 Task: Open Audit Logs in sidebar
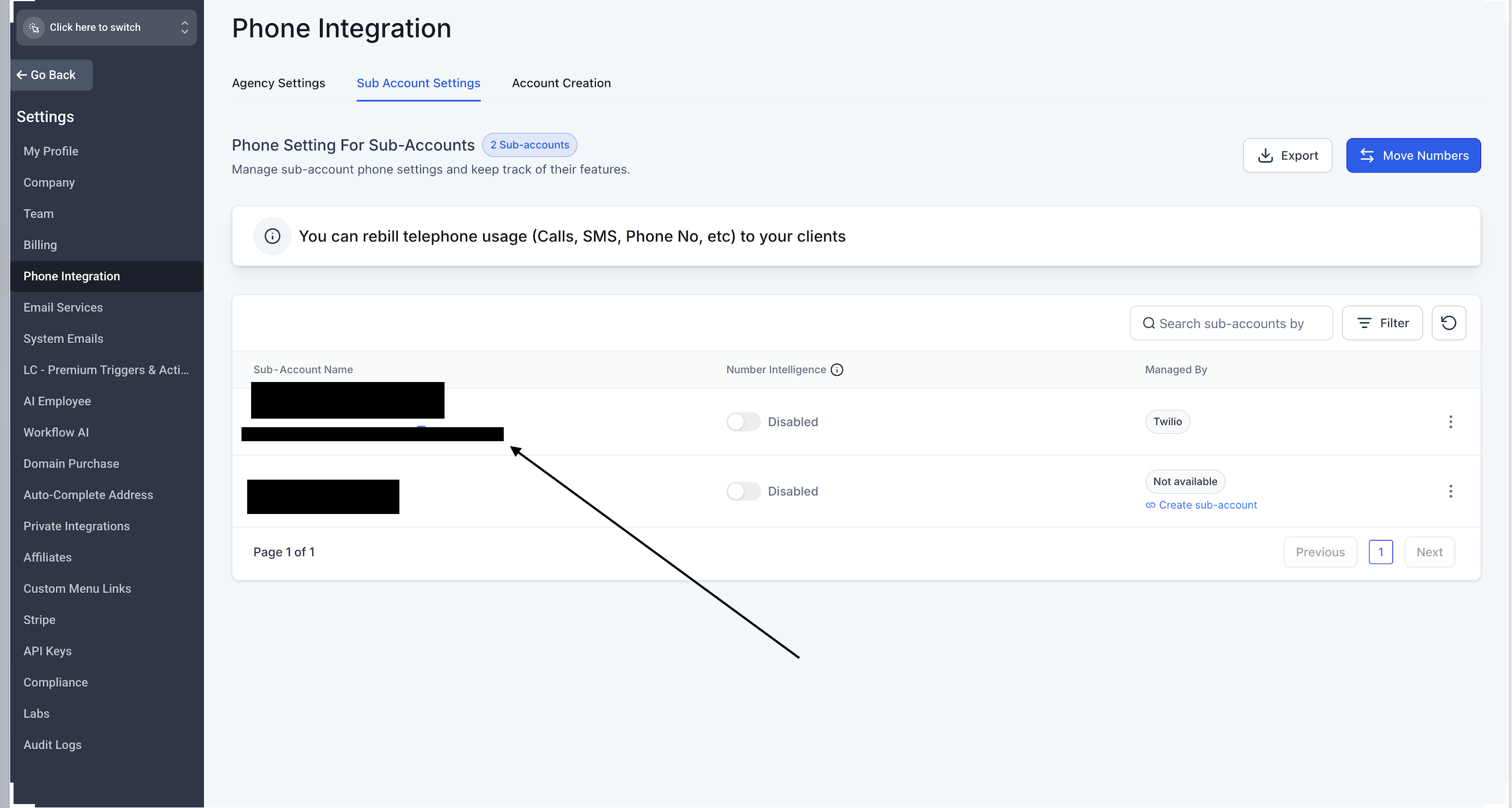(52, 745)
